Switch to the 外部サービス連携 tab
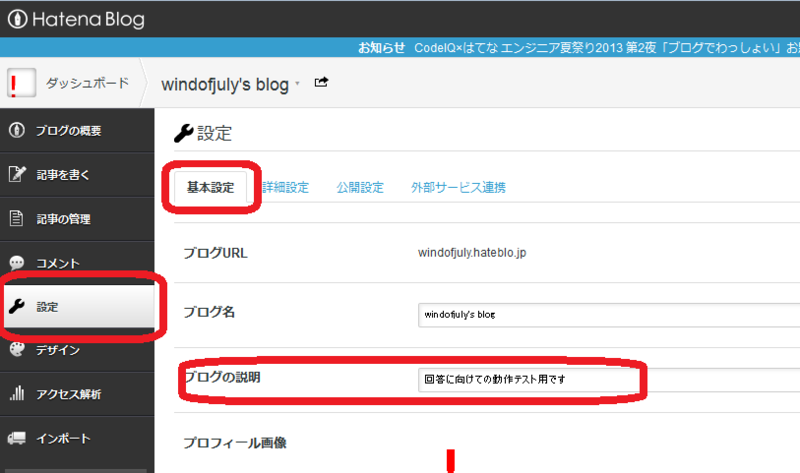Image resolution: width=800 pixels, height=473 pixels. (x=458, y=187)
